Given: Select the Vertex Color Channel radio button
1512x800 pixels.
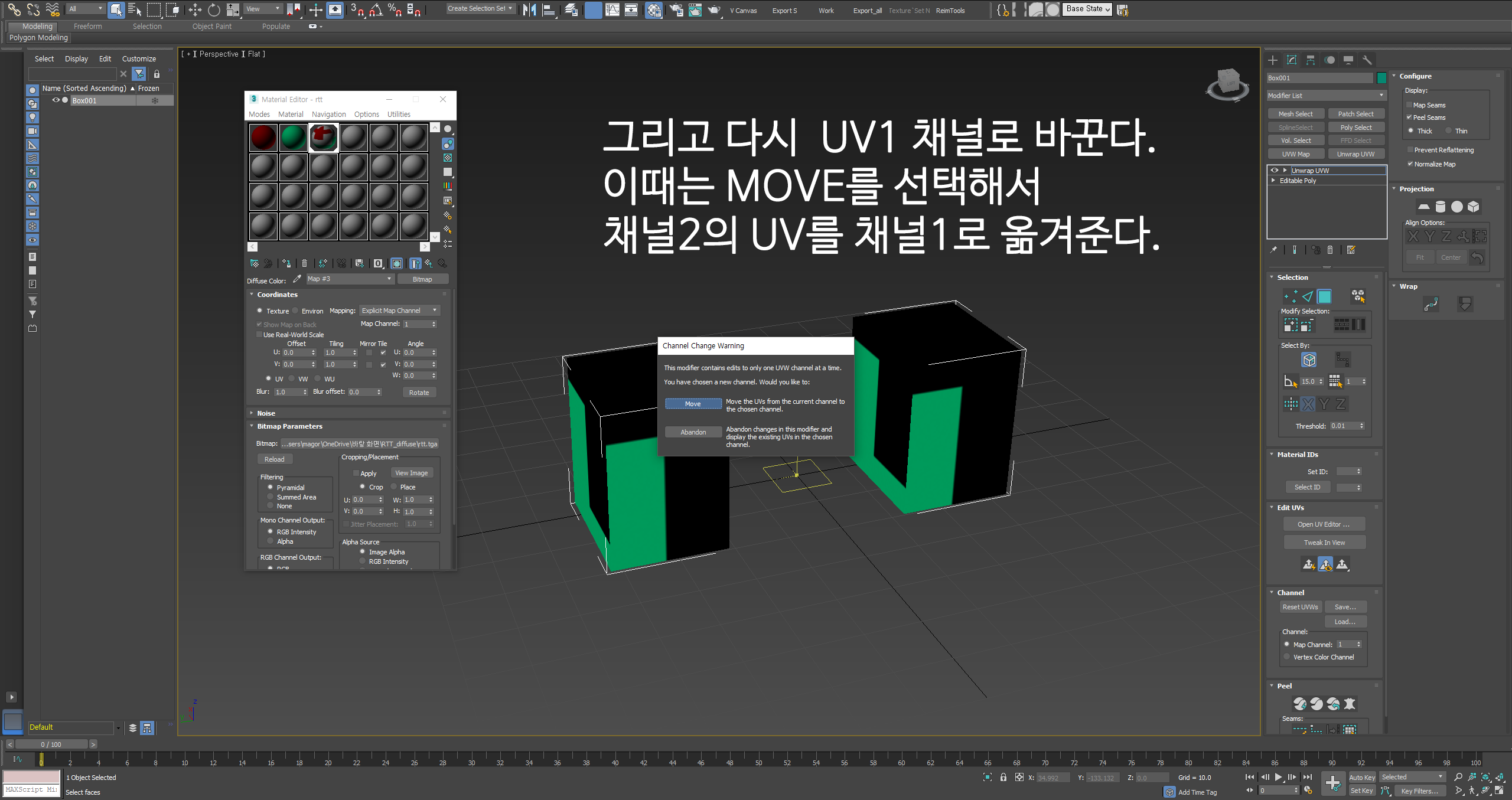Looking at the screenshot, I should [x=1286, y=657].
